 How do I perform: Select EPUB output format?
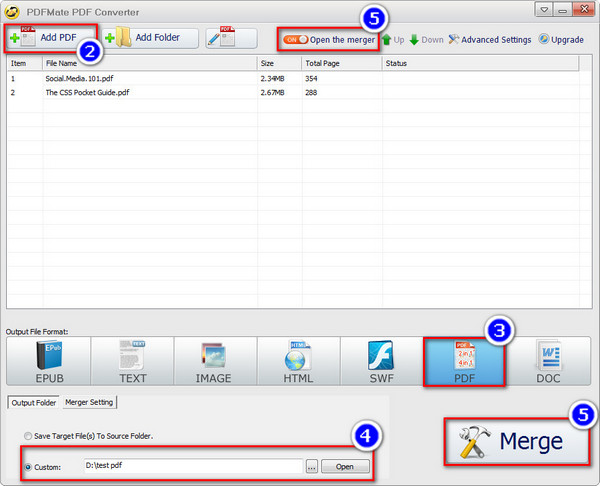click(x=49, y=361)
